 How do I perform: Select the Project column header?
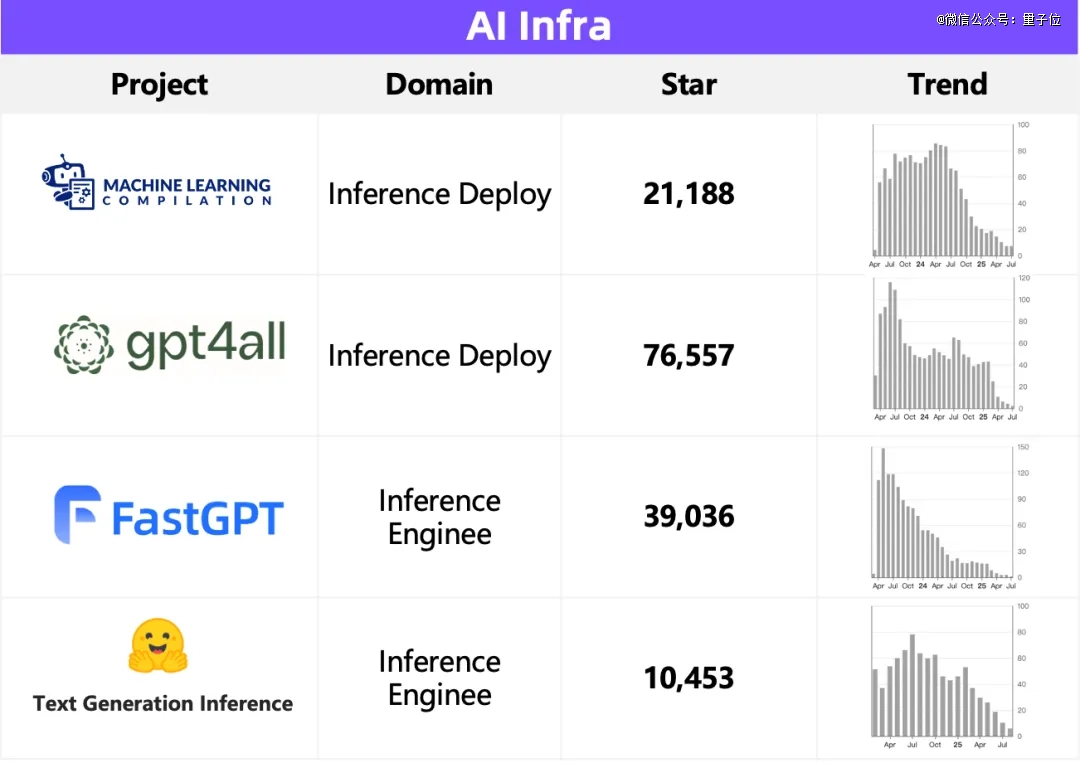click(x=159, y=85)
